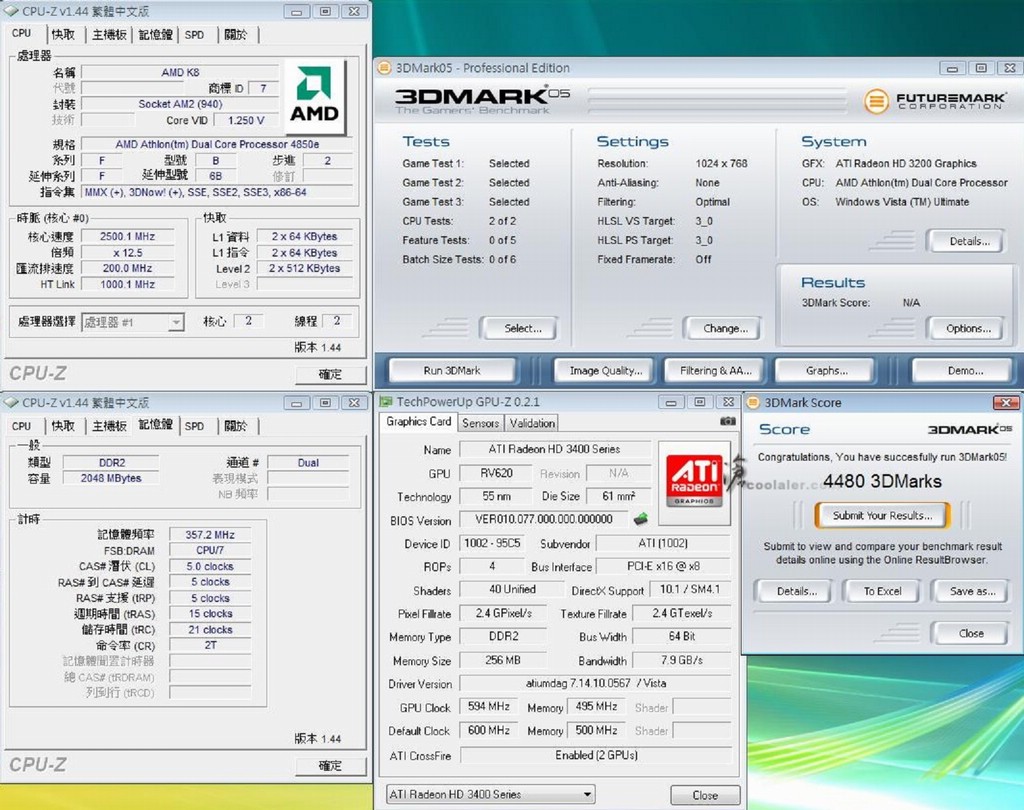Go to the 關於 tab in the CPU-Z processor window
The height and width of the screenshot is (810, 1024).
(x=236, y=34)
